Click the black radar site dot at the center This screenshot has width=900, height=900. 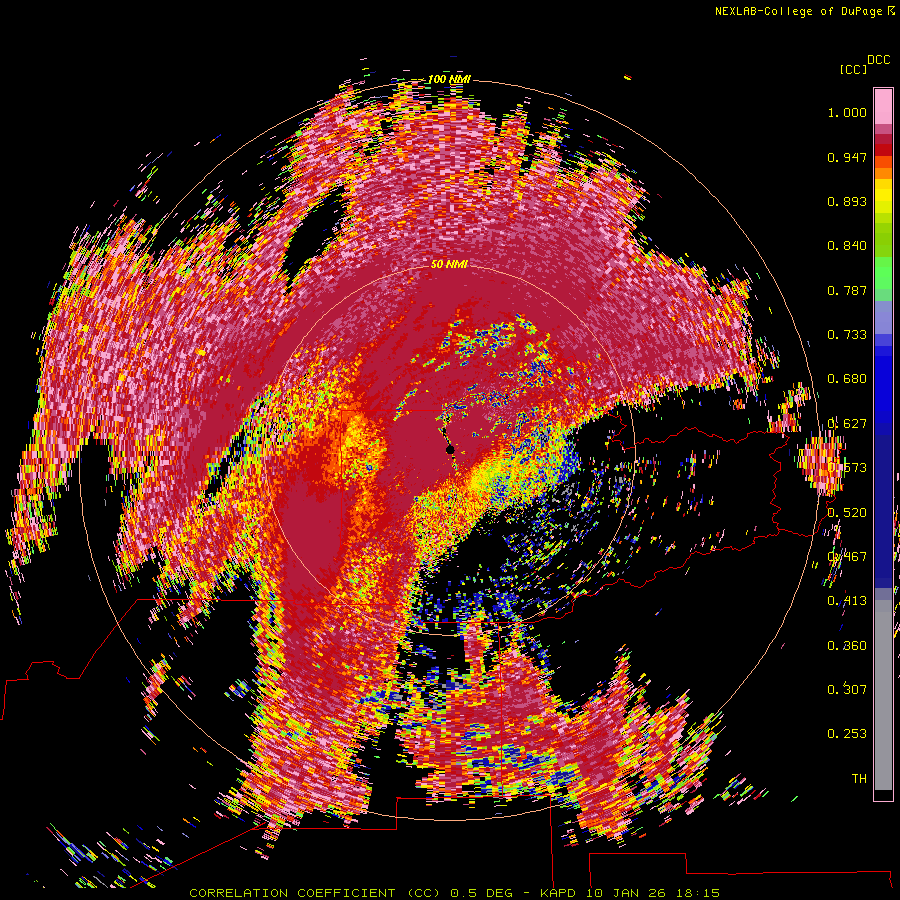450,449
